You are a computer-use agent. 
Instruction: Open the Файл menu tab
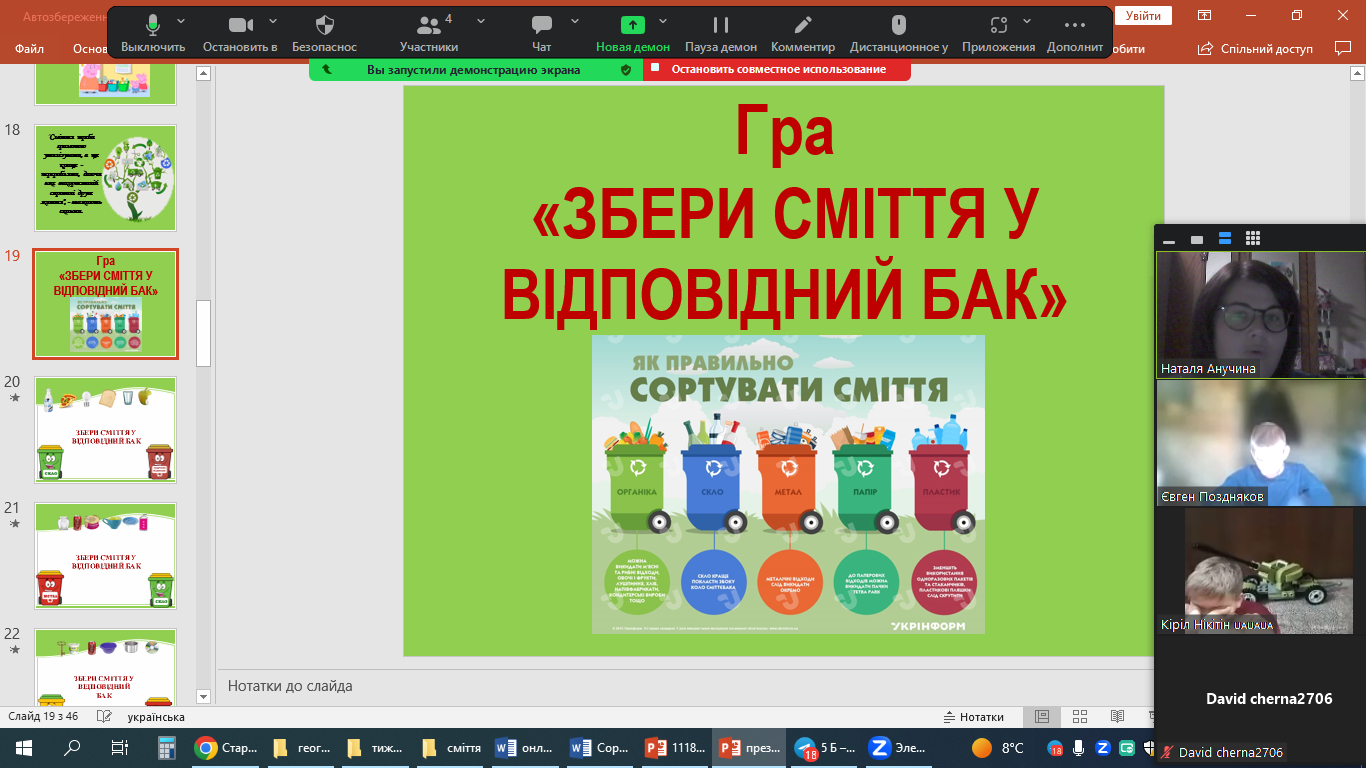pyautogui.click(x=30, y=48)
